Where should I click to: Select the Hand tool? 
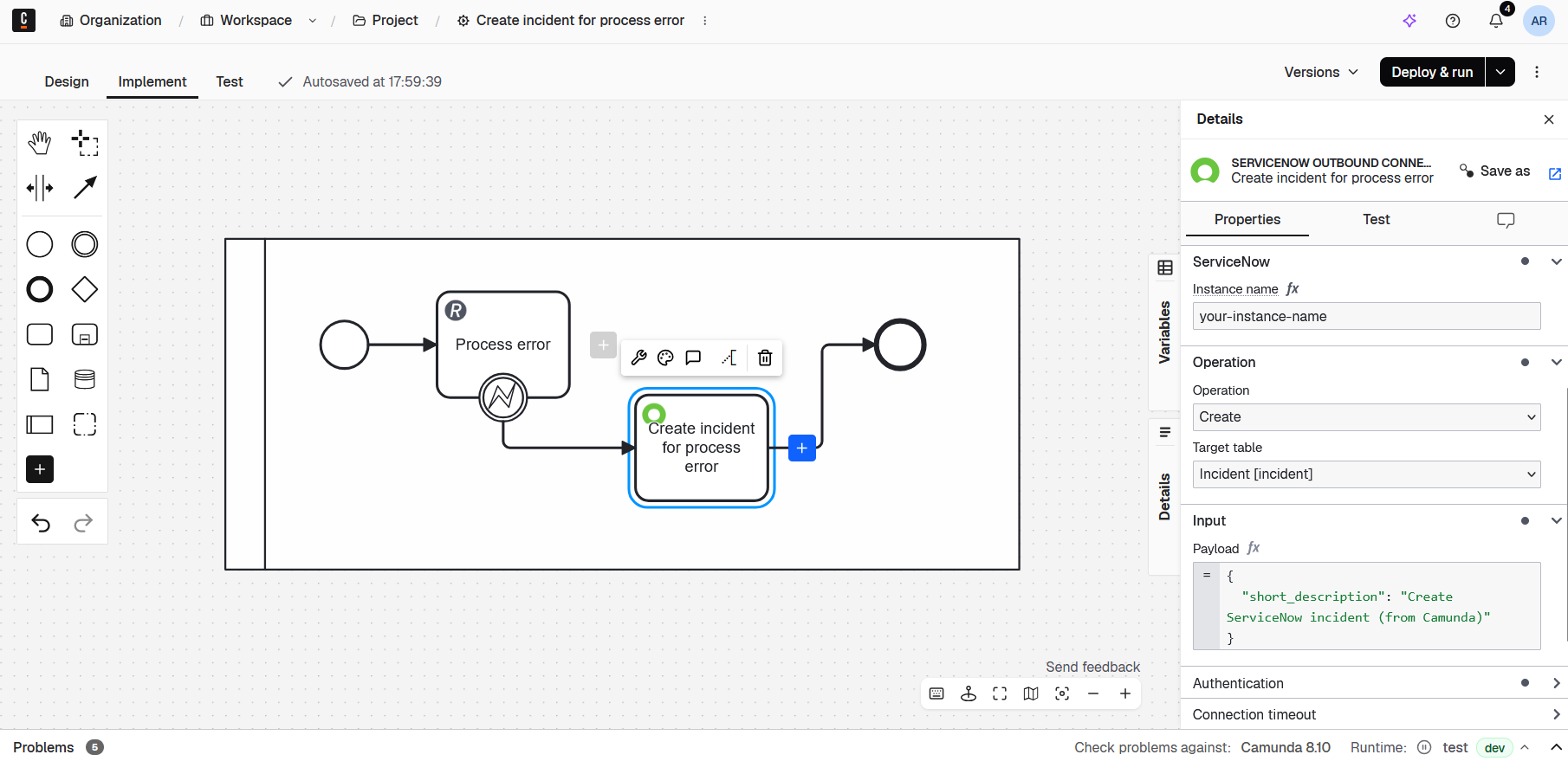click(x=40, y=143)
